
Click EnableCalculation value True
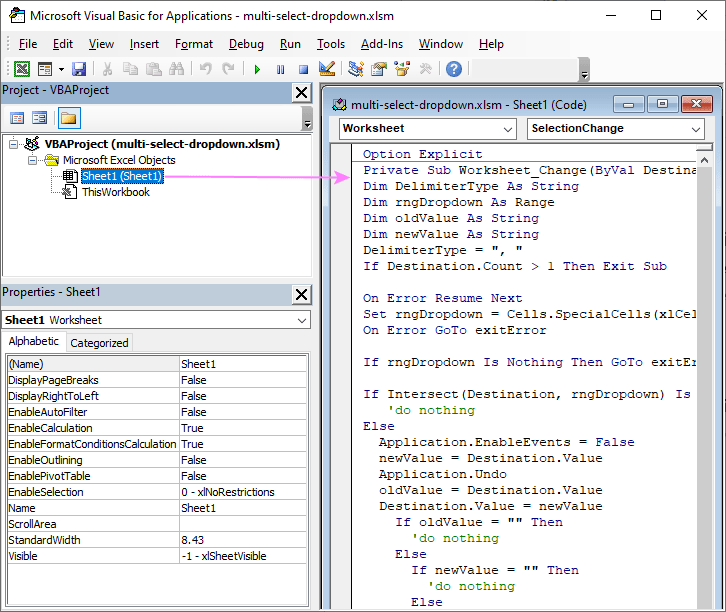pos(243,428)
